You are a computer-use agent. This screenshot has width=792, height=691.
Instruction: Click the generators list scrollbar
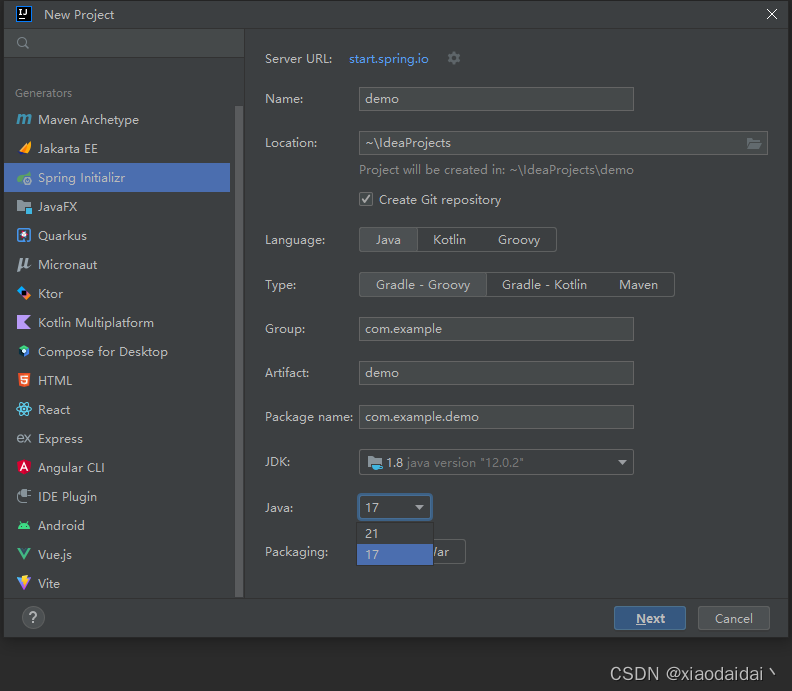tap(239, 351)
